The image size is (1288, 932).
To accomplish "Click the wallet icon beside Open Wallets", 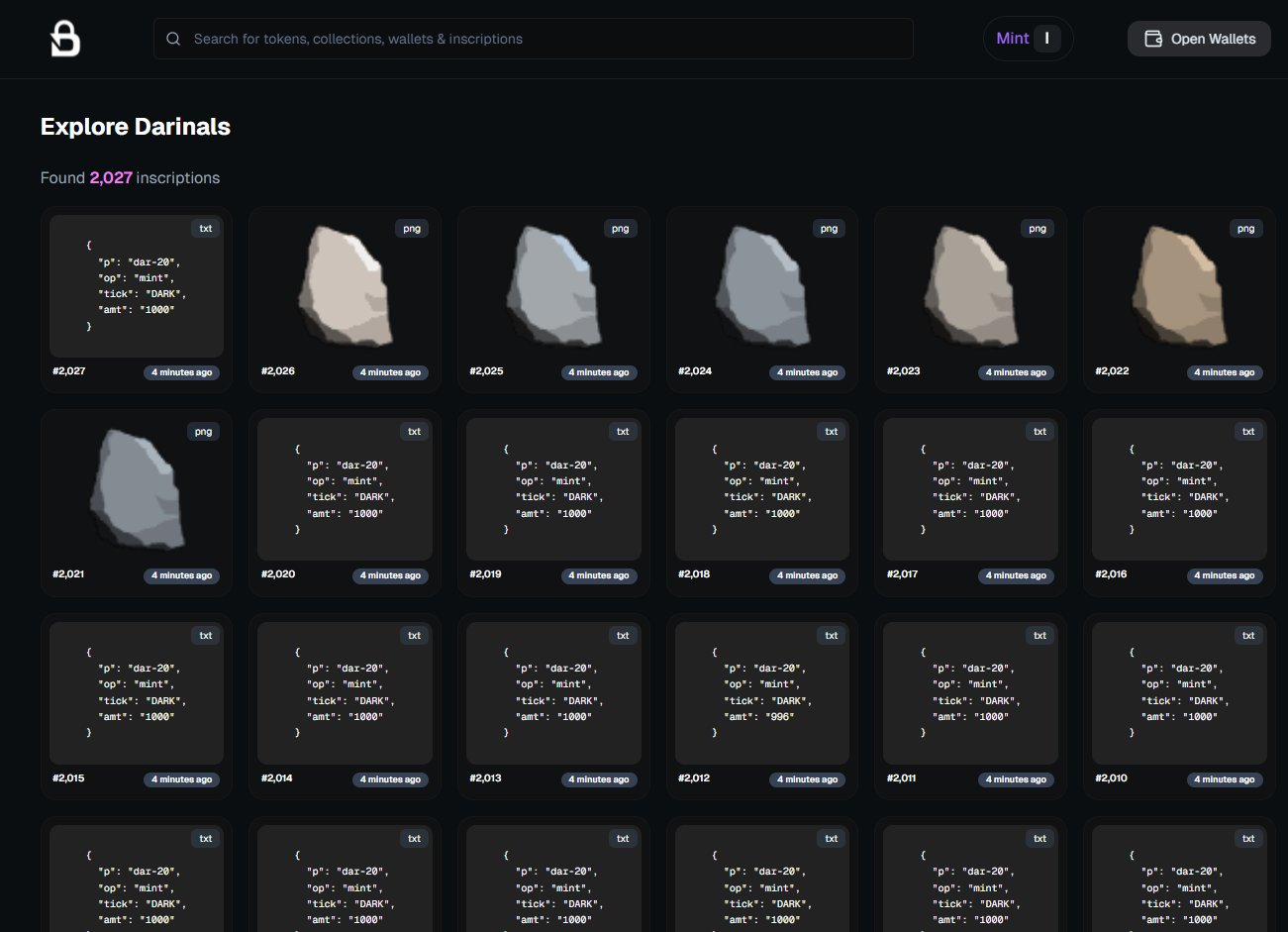I will [x=1153, y=39].
